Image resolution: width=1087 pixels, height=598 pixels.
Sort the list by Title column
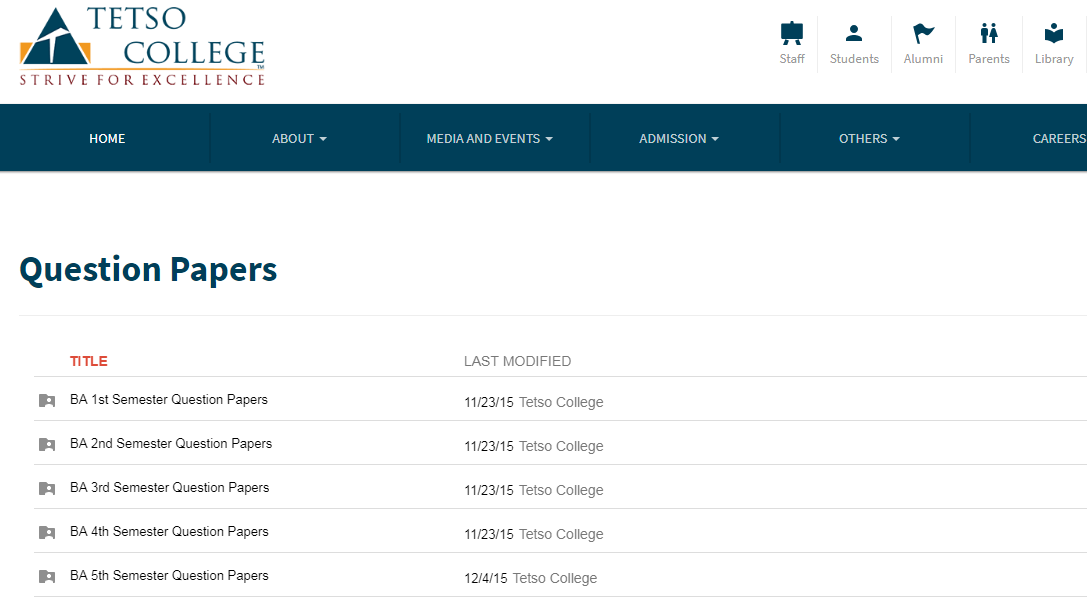(89, 361)
